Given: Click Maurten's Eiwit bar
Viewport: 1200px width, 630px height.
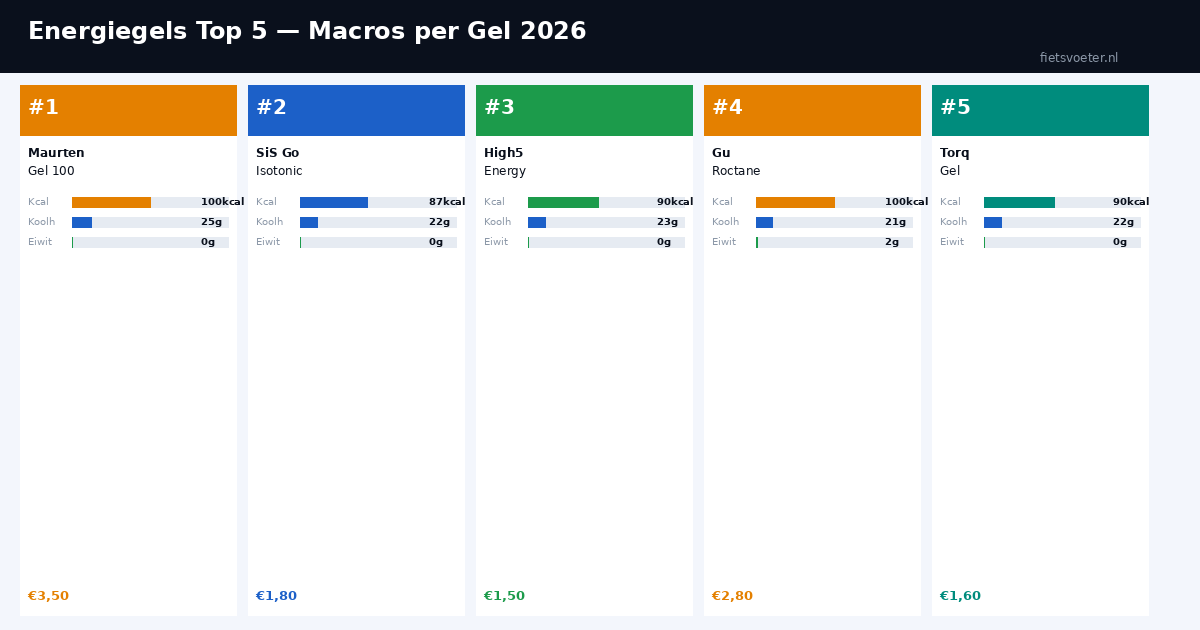Looking at the screenshot, I should pyautogui.click(x=150, y=242).
